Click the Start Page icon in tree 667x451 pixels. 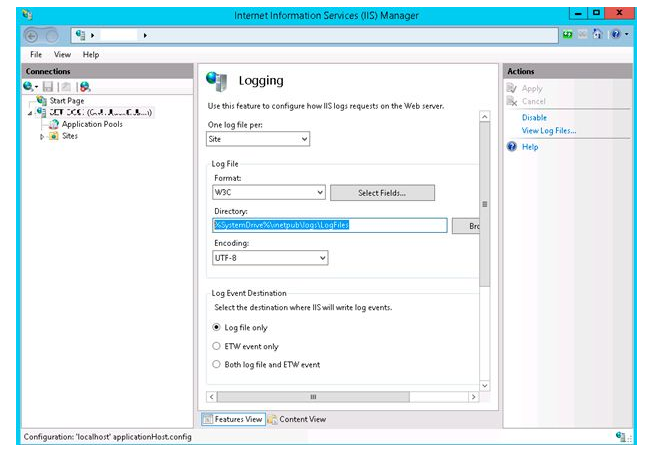coord(42,100)
